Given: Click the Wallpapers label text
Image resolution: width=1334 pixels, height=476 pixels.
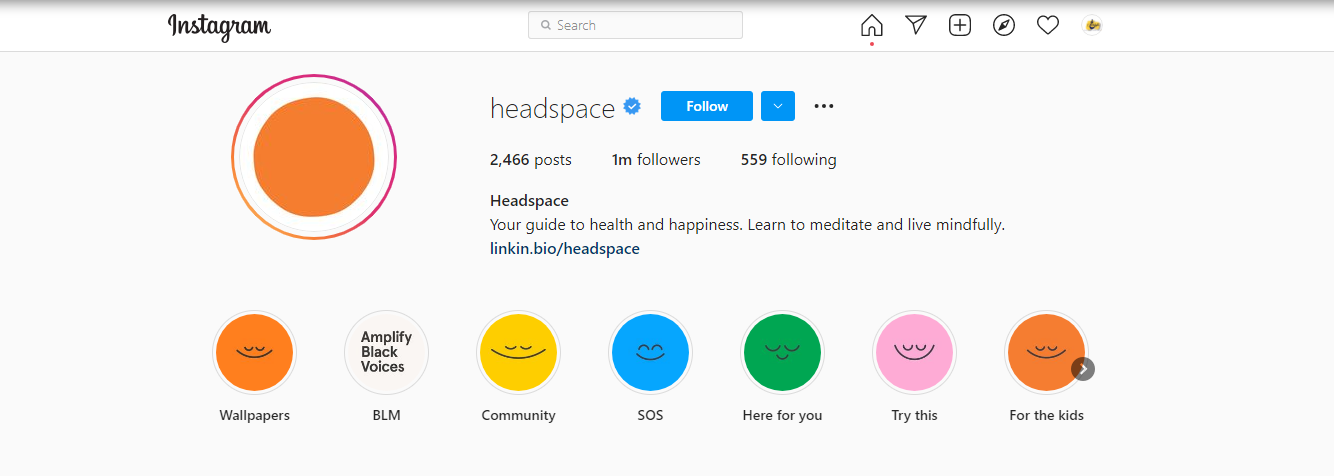Looking at the screenshot, I should point(255,415).
